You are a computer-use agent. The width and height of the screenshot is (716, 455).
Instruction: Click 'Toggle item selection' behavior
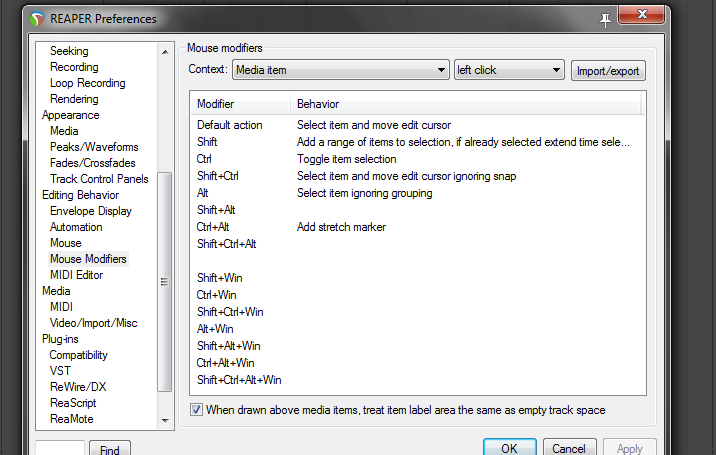347,159
